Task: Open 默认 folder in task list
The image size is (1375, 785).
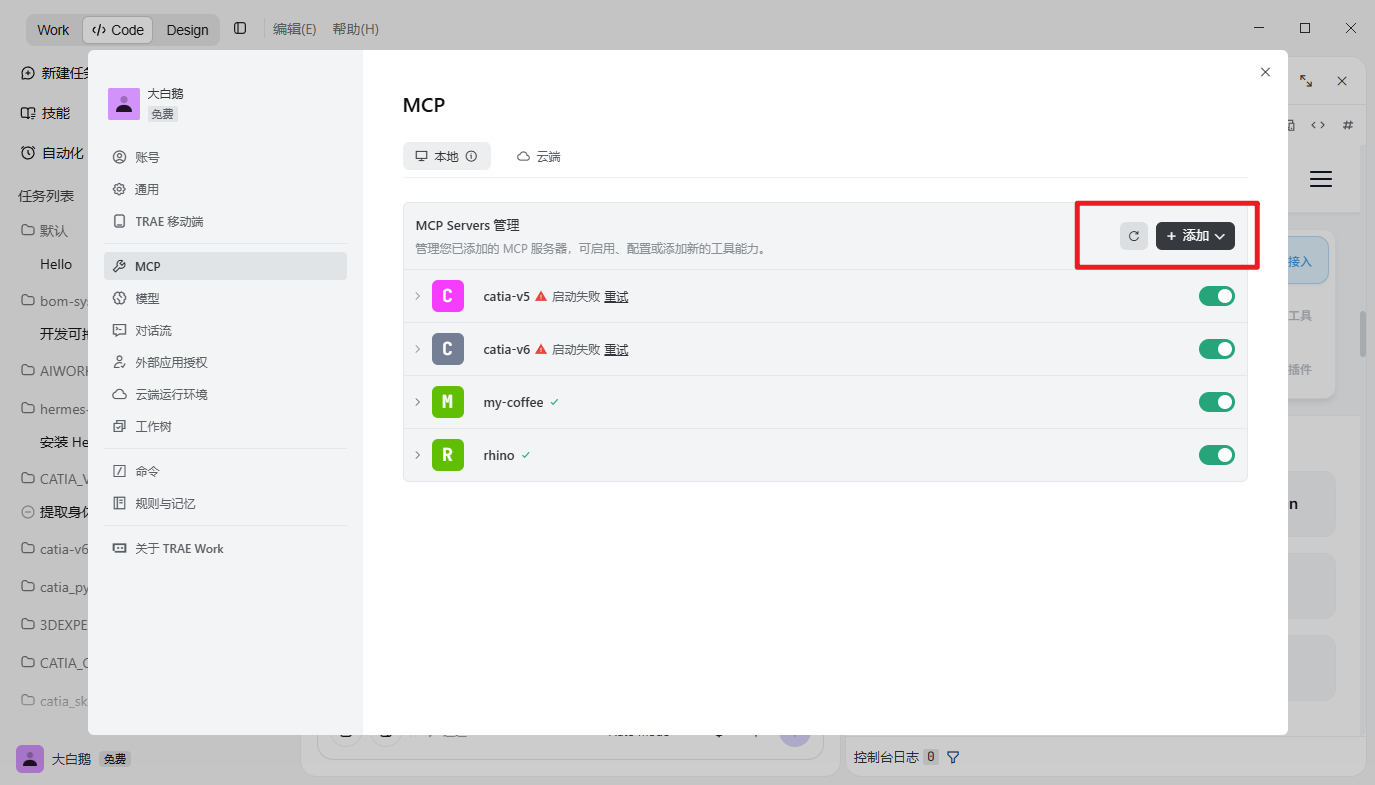Action: (45, 230)
